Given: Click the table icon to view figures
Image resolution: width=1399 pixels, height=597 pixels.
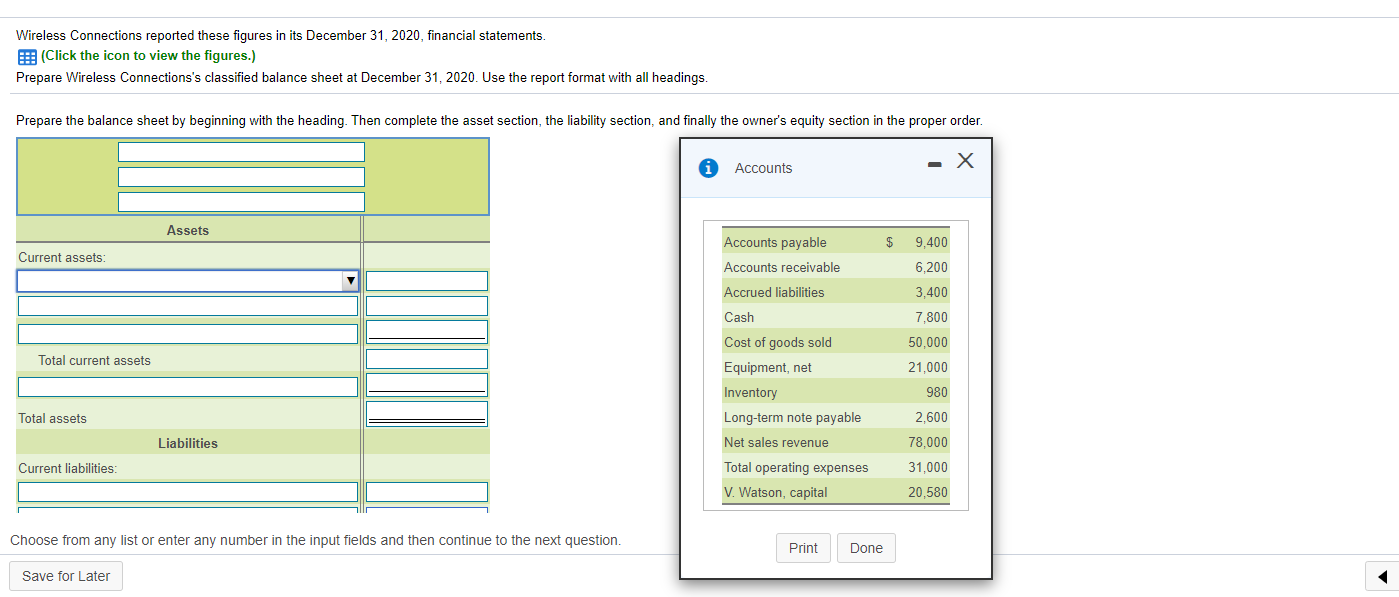Looking at the screenshot, I should pos(26,56).
